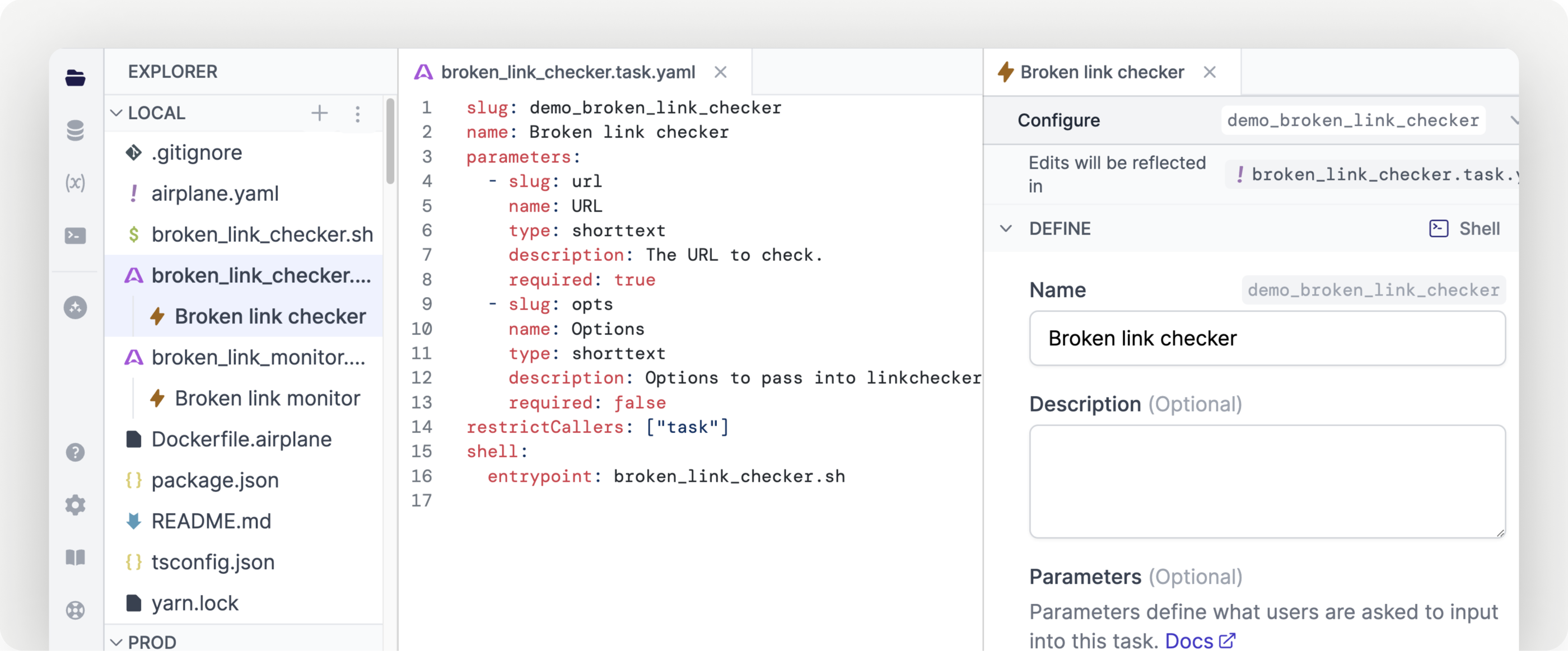Click the demo_broken_link_checker slug chip in Configure
This screenshot has width=1568, height=651.
coord(1352,120)
